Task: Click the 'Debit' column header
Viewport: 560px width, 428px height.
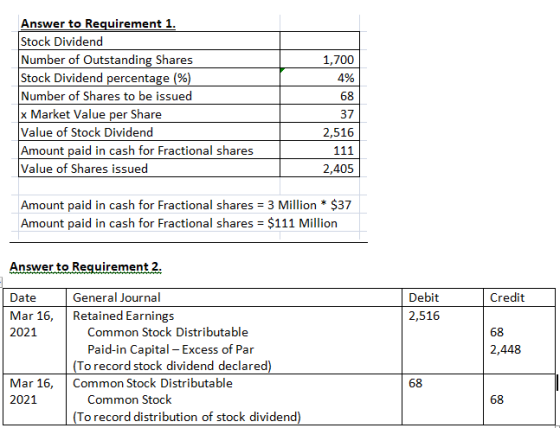Action: coord(424,298)
